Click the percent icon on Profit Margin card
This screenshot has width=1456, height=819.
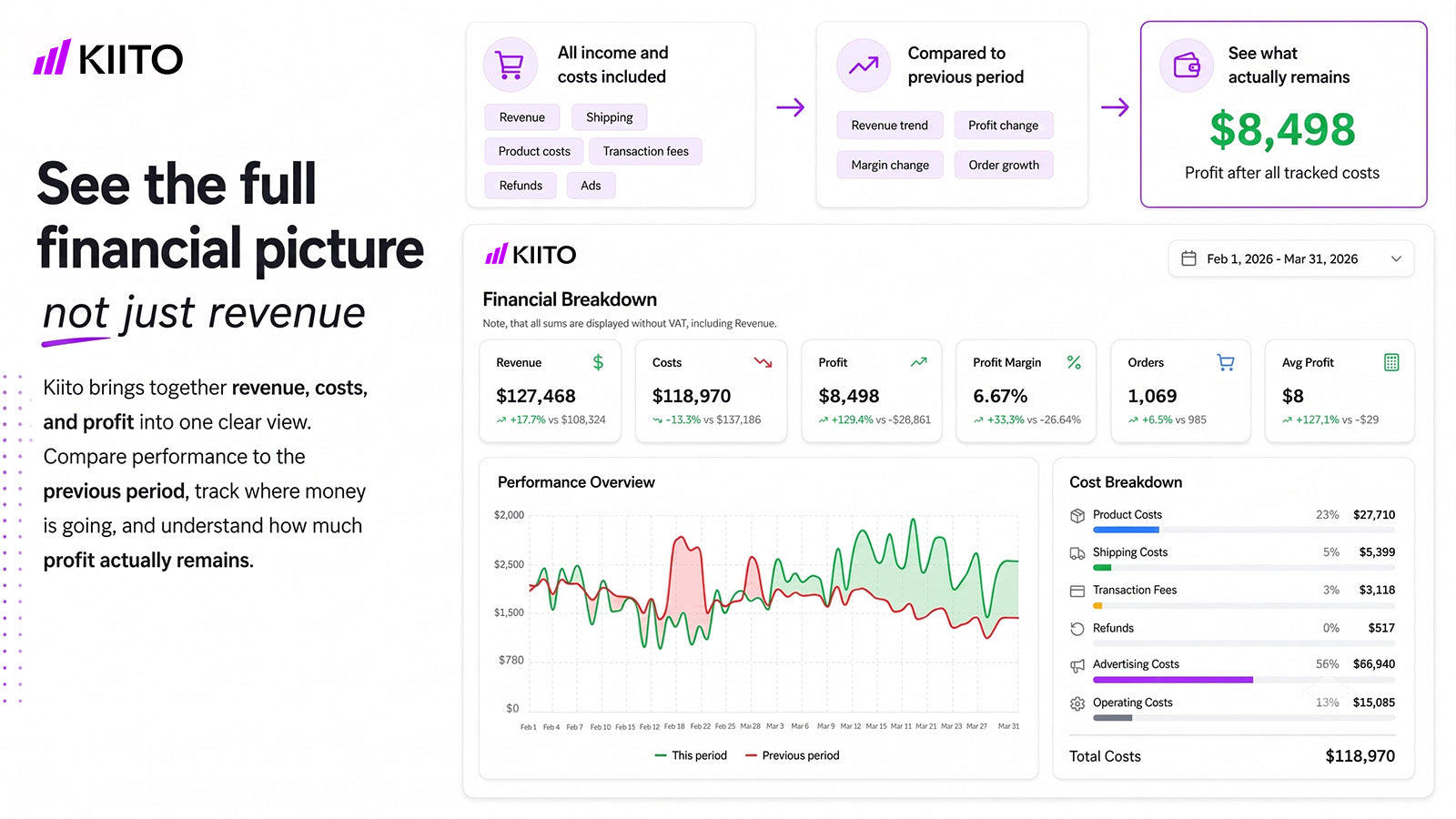coord(1074,362)
